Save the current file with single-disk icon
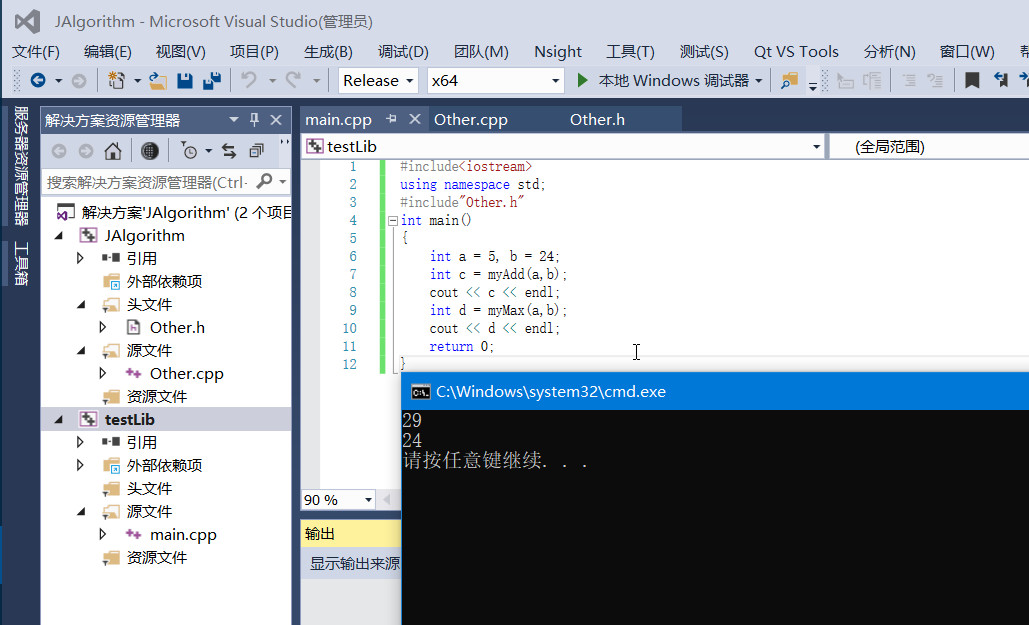1029x625 pixels. 185,81
